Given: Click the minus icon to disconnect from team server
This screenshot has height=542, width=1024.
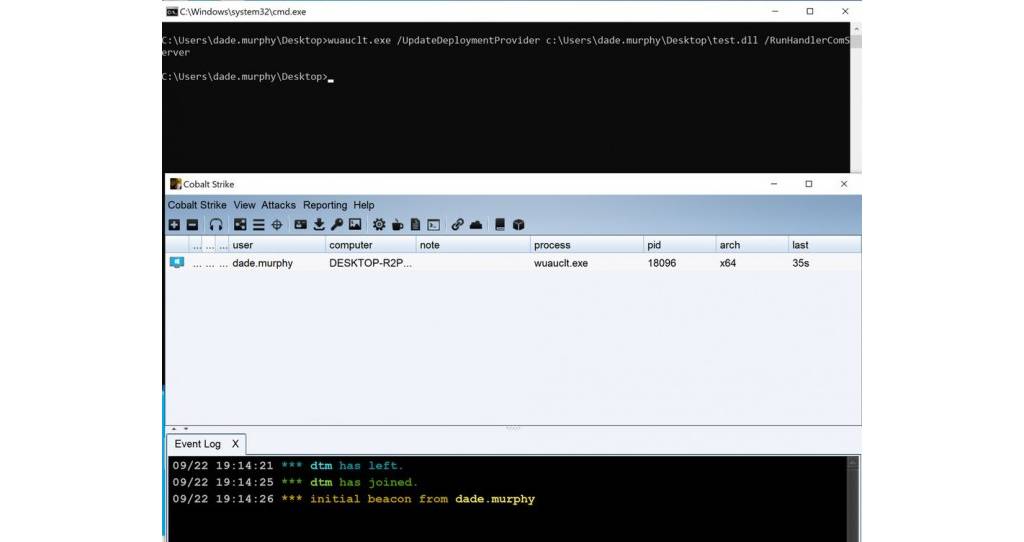Looking at the screenshot, I should [x=192, y=225].
